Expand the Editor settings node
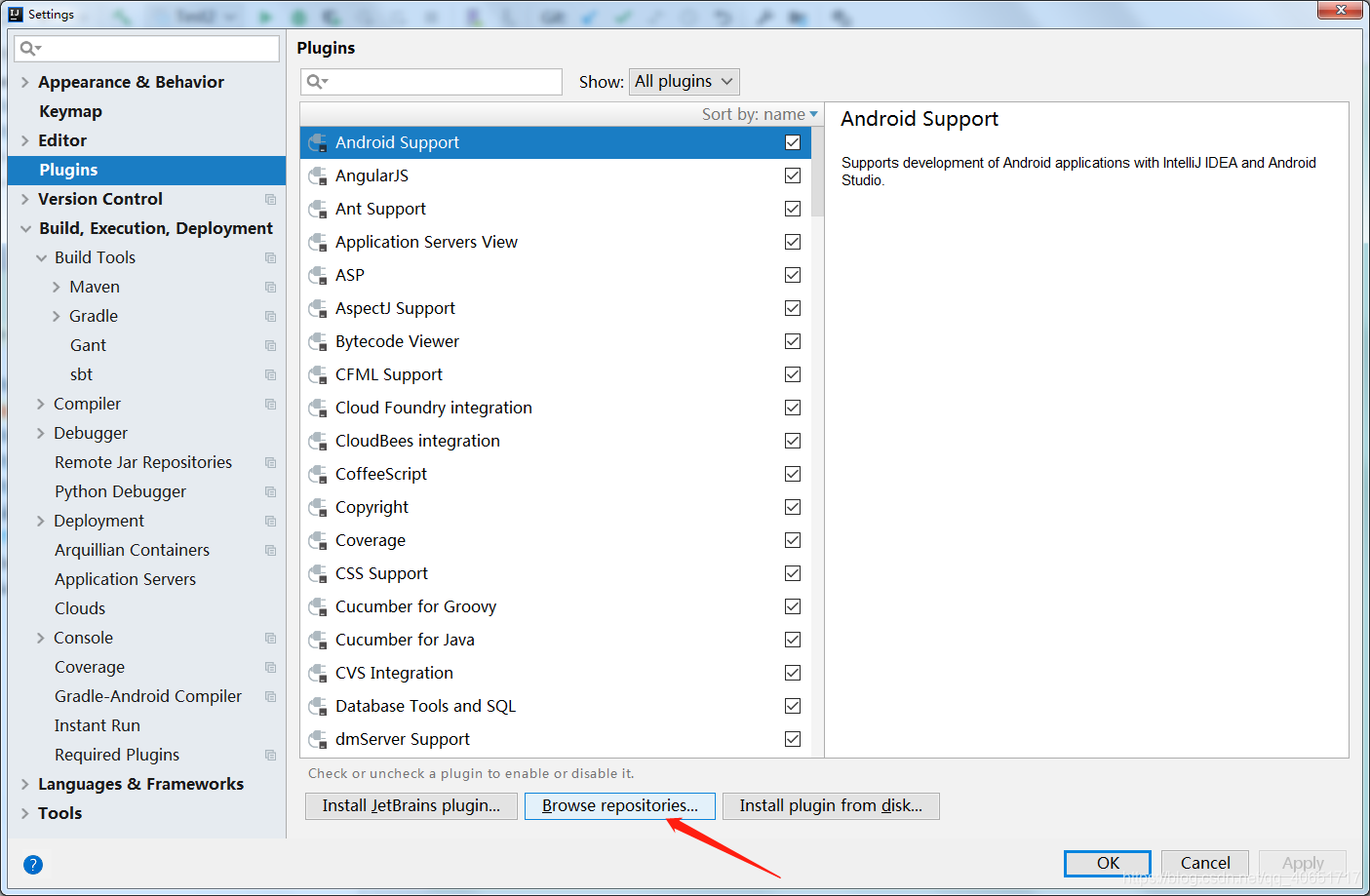This screenshot has height=896, width=1370. coord(25,141)
